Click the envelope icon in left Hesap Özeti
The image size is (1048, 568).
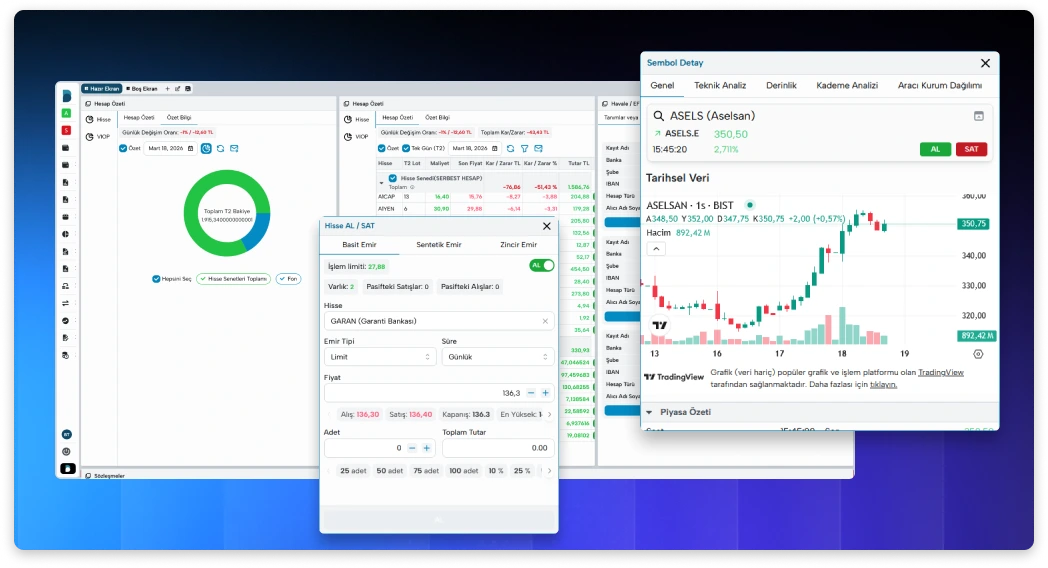pyautogui.click(x=234, y=148)
